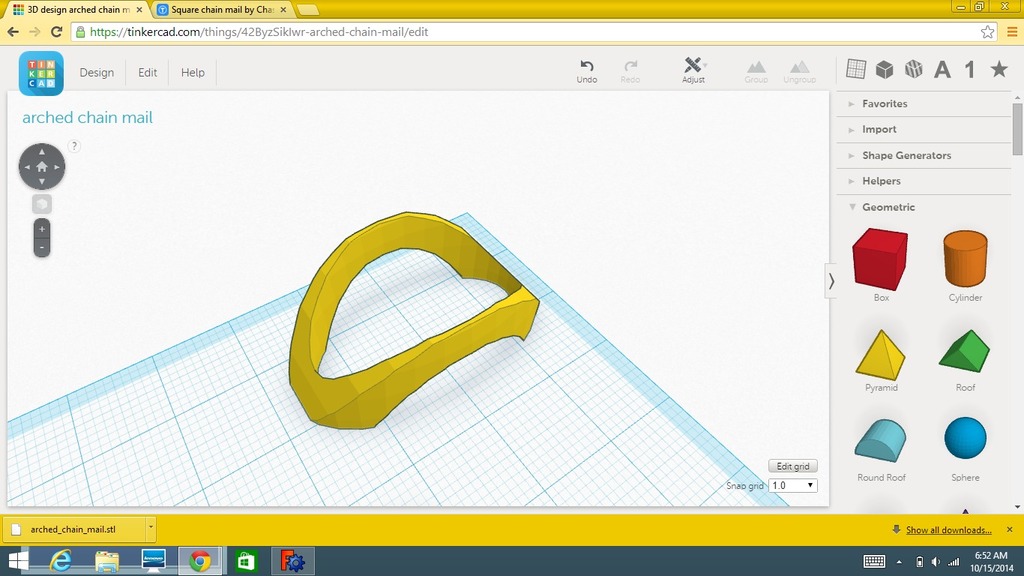
Task: Click the fit view cube button
Action: (42, 204)
